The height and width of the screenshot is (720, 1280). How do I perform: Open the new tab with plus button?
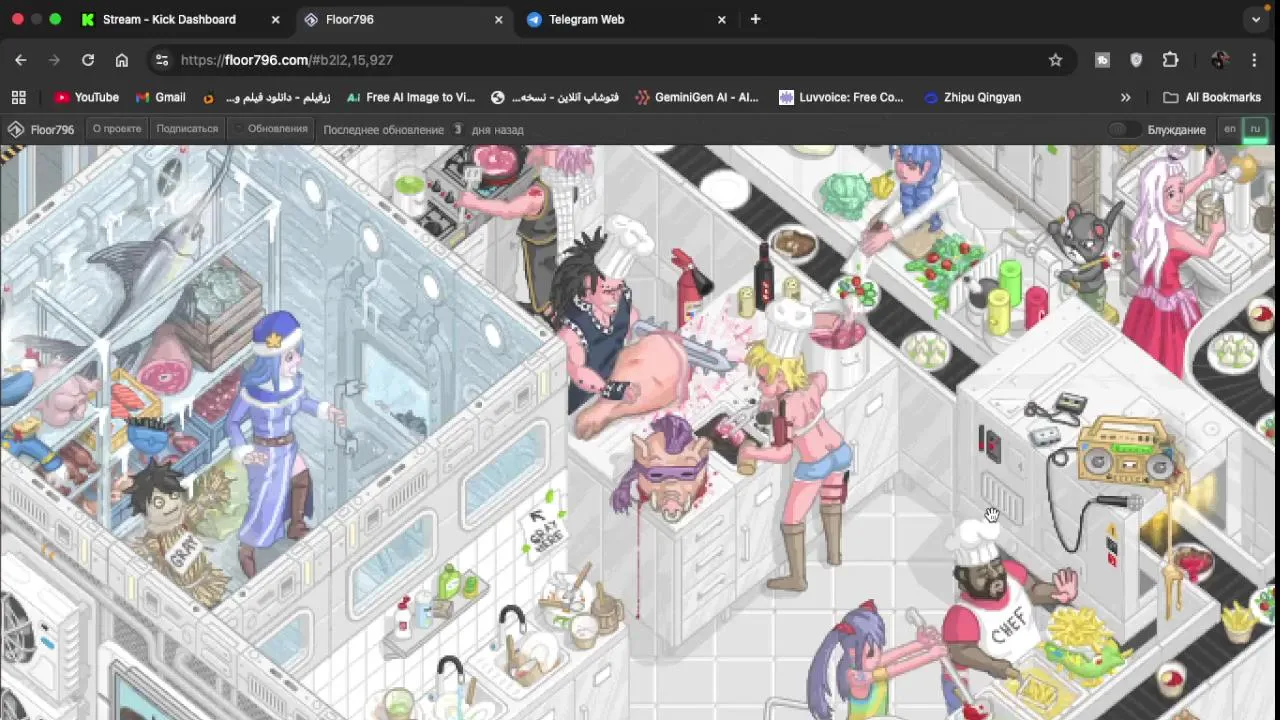(x=755, y=19)
